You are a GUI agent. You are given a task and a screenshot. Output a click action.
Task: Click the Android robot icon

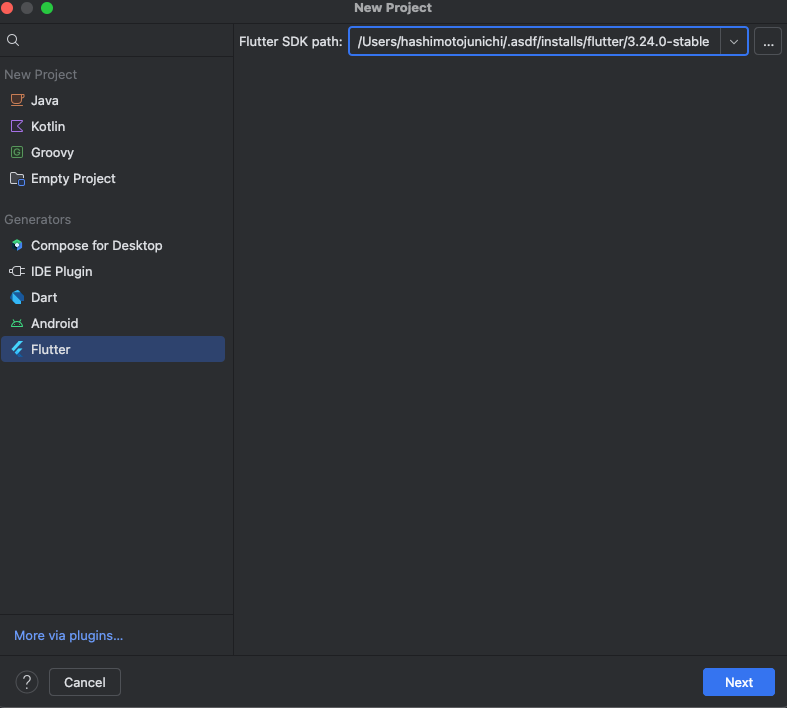(17, 324)
